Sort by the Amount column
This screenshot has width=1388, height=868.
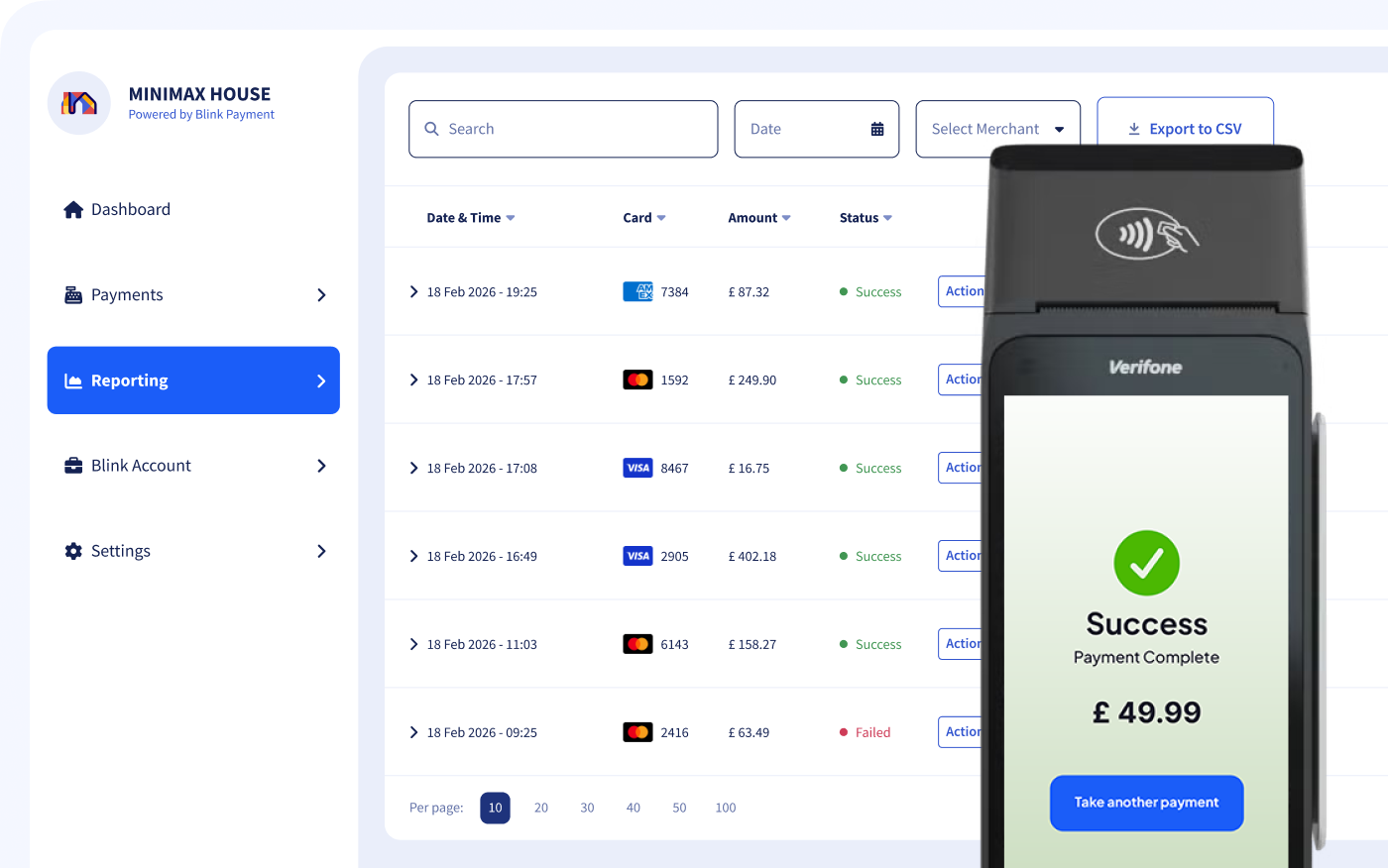[x=758, y=218]
